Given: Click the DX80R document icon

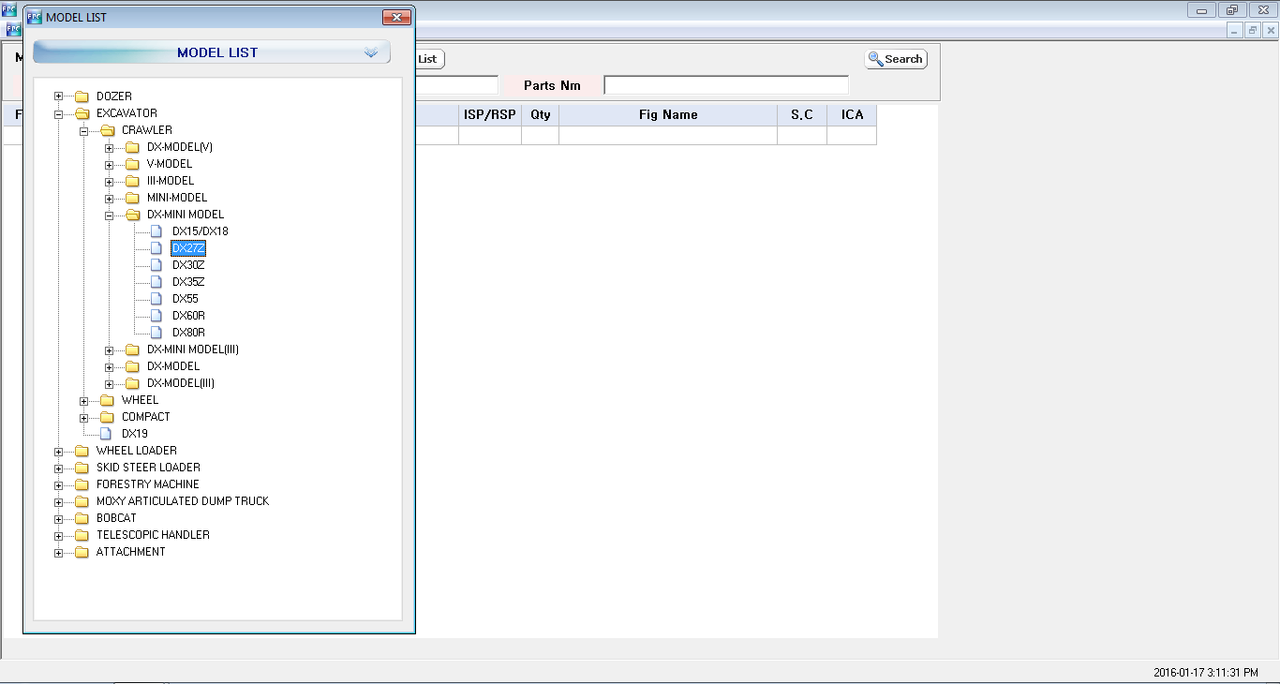Looking at the screenshot, I should [155, 333].
